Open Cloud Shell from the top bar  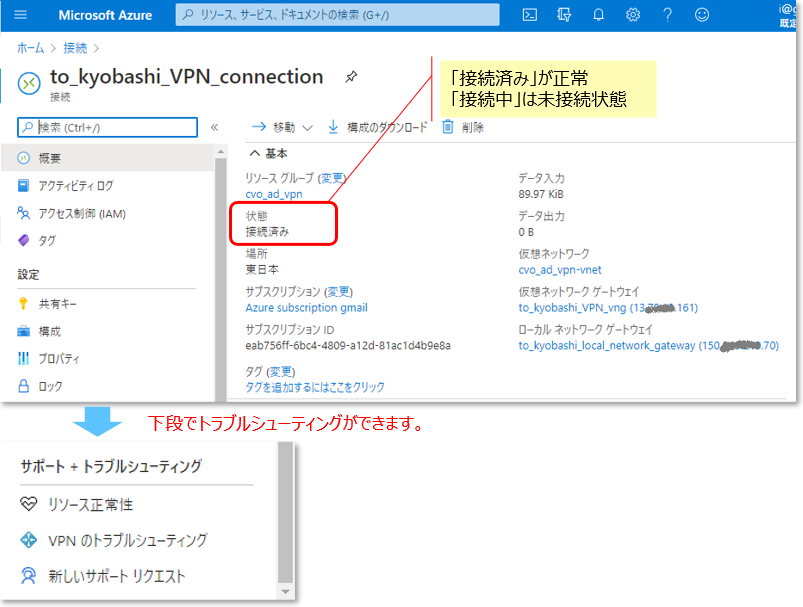tap(530, 15)
